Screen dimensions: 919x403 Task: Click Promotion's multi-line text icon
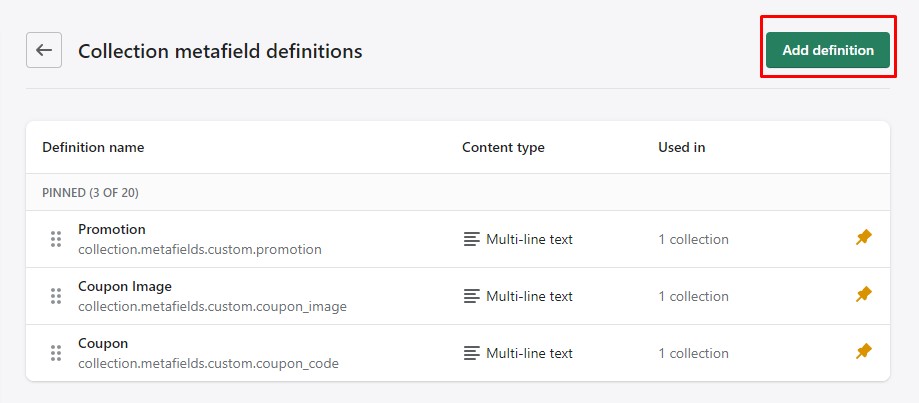[x=472, y=239]
